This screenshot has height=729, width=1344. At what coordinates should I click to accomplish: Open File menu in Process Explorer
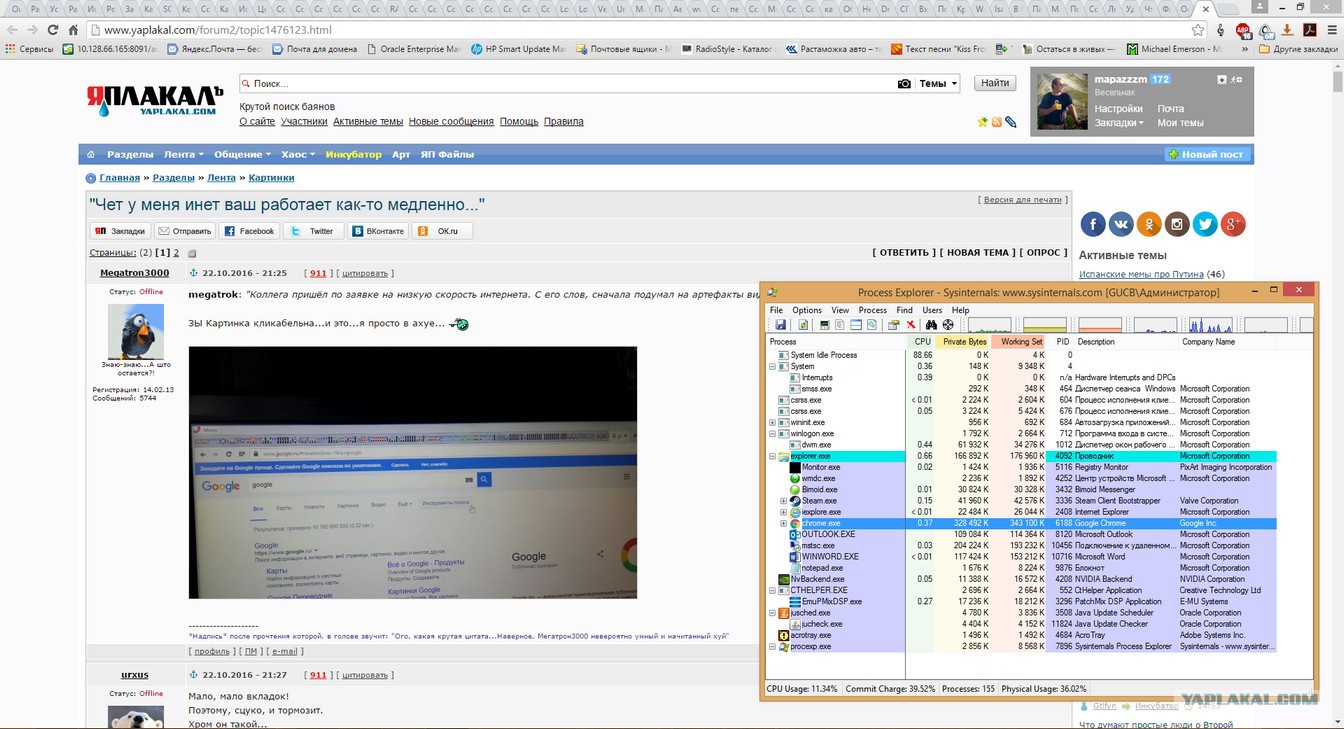pyautogui.click(x=776, y=310)
